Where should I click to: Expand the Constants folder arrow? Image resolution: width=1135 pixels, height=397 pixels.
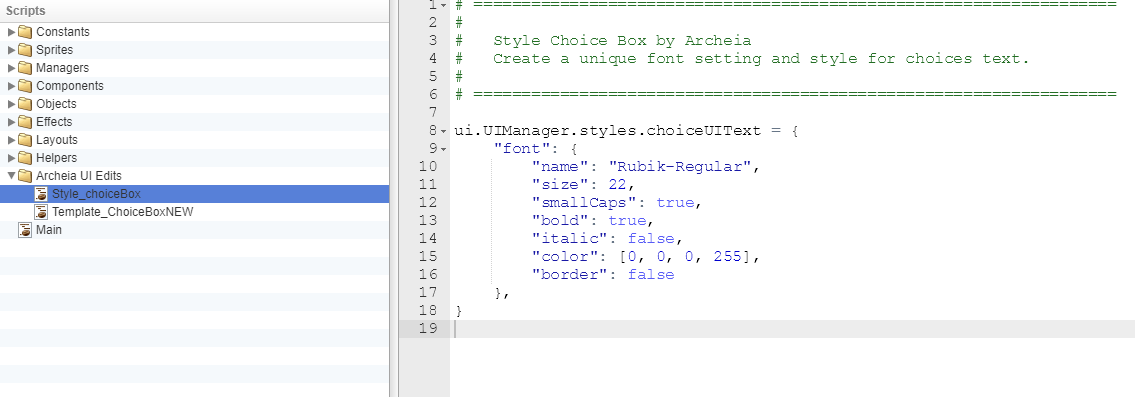coord(11,32)
